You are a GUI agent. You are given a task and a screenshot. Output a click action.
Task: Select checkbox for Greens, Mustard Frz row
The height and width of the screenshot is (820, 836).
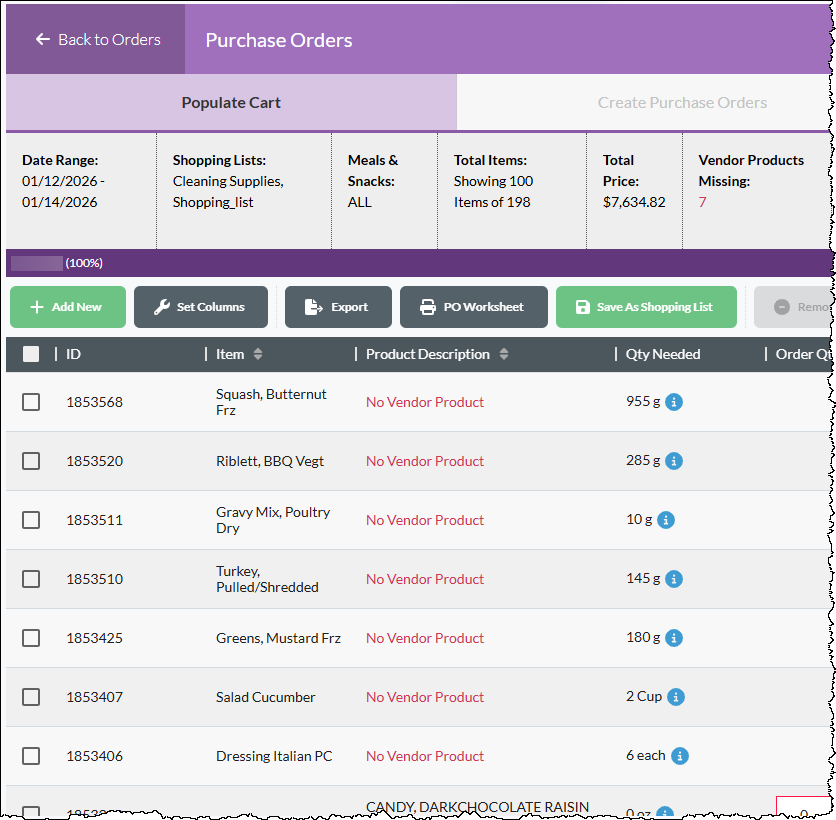(31, 638)
